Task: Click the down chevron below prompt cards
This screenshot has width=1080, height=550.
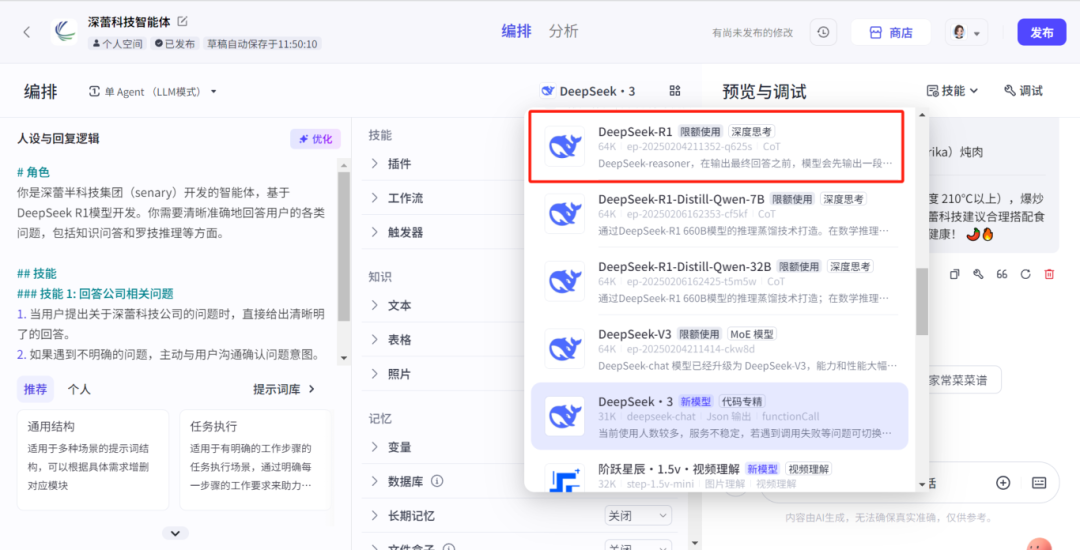Action: tap(175, 533)
